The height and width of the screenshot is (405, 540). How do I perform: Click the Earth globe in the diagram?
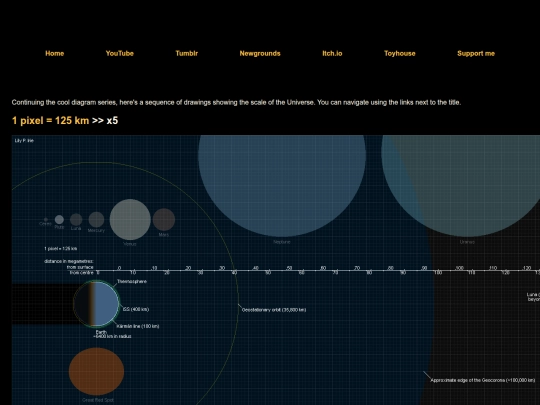[96, 304]
